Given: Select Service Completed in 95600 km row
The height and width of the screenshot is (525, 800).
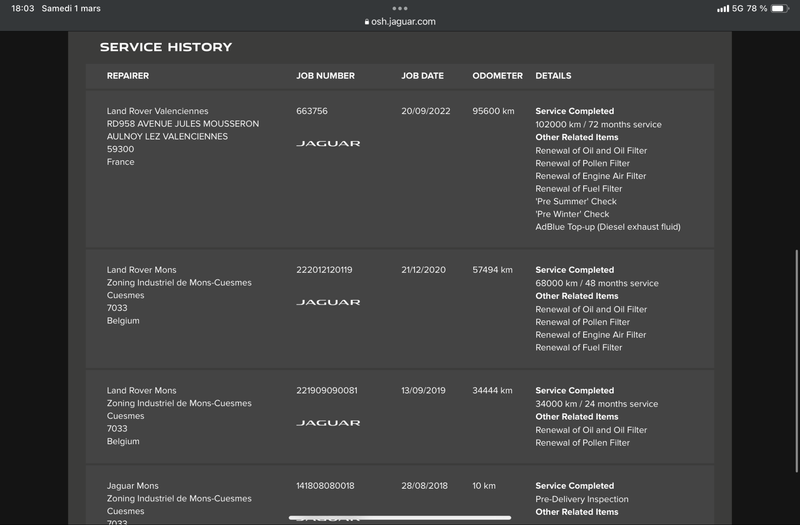Looking at the screenshot, I should click(x=574, y=111).
